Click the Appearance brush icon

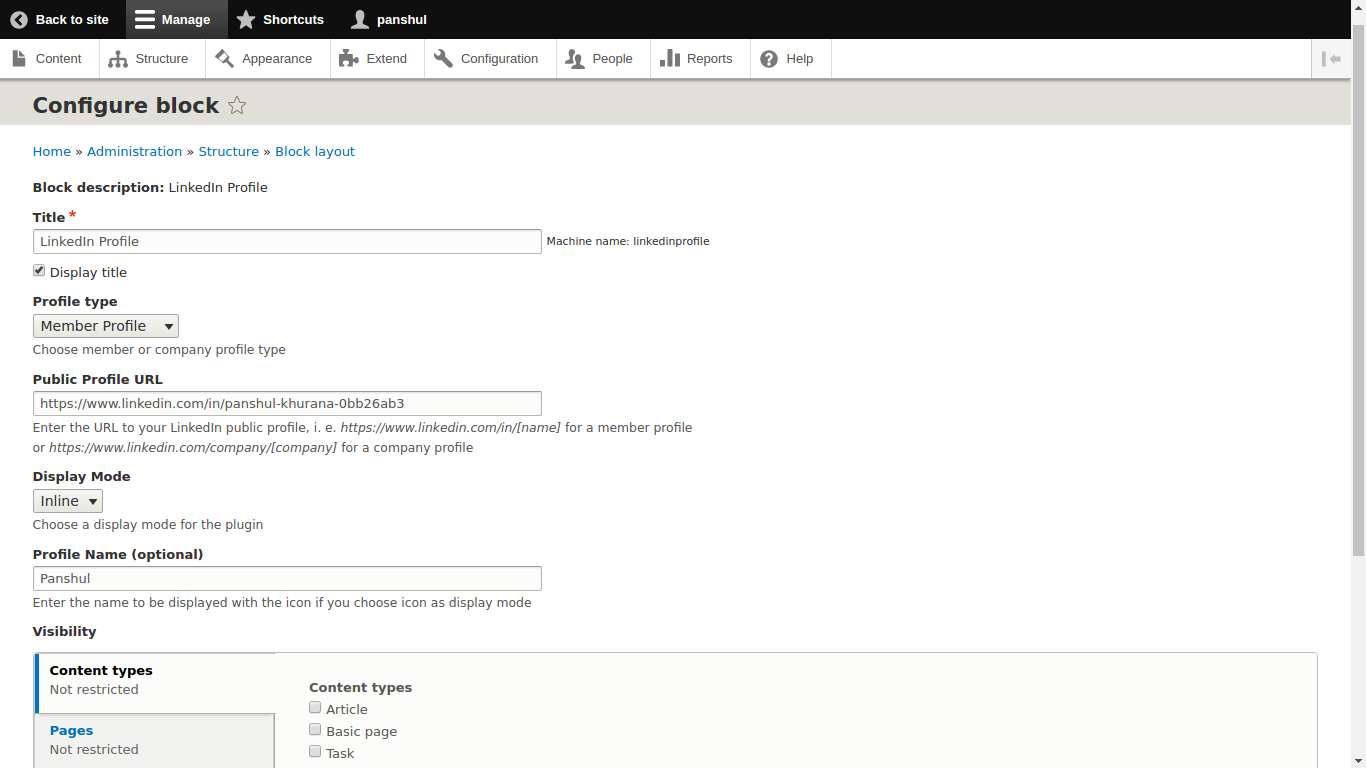tap(224, 58)
